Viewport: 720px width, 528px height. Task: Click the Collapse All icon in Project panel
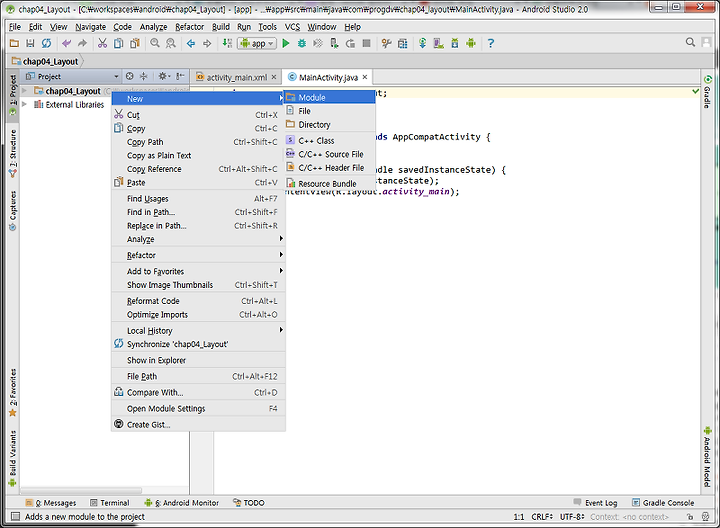(x=144, y=76)
